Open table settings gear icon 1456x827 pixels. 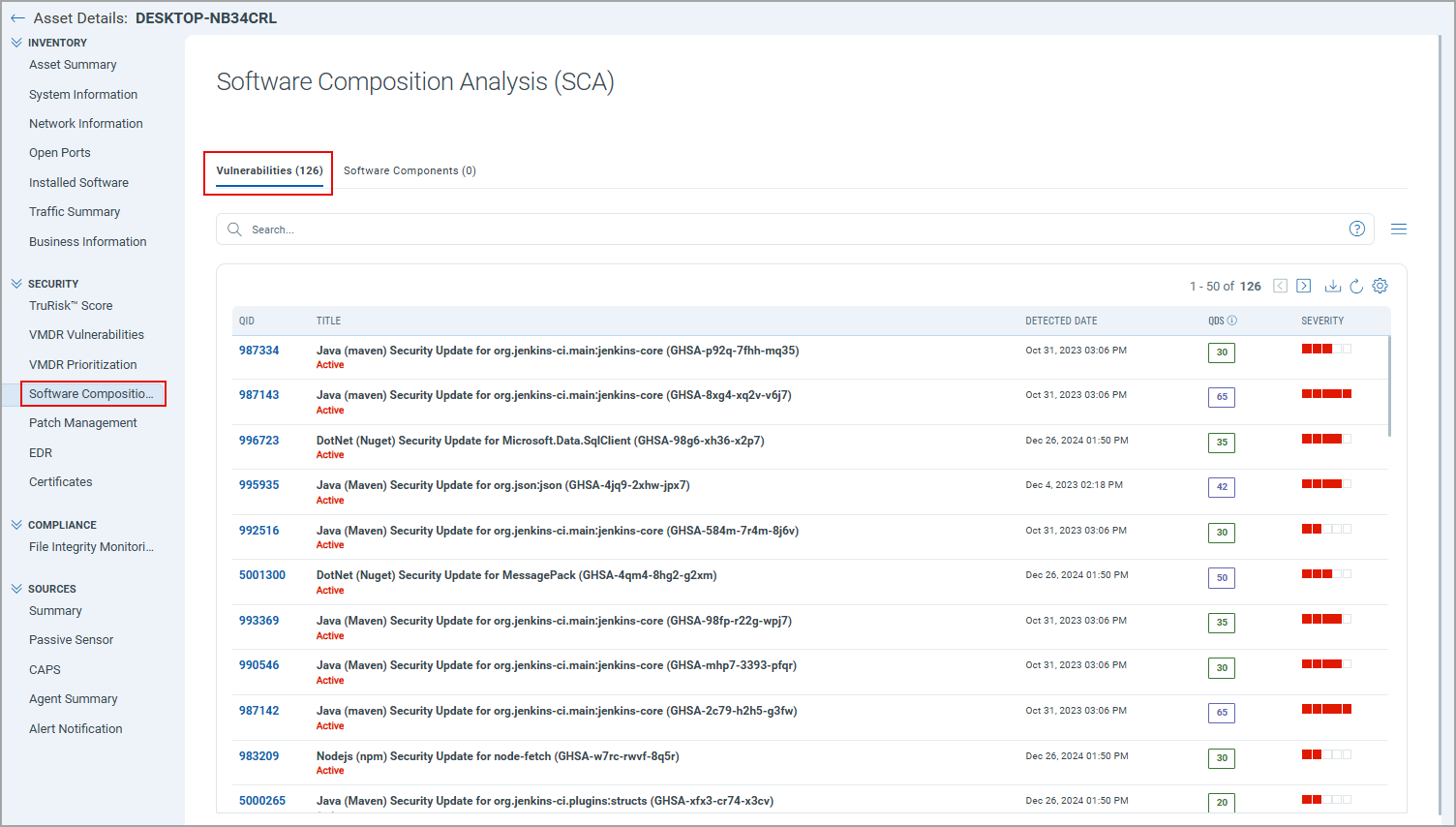[x=1380, y=286]
